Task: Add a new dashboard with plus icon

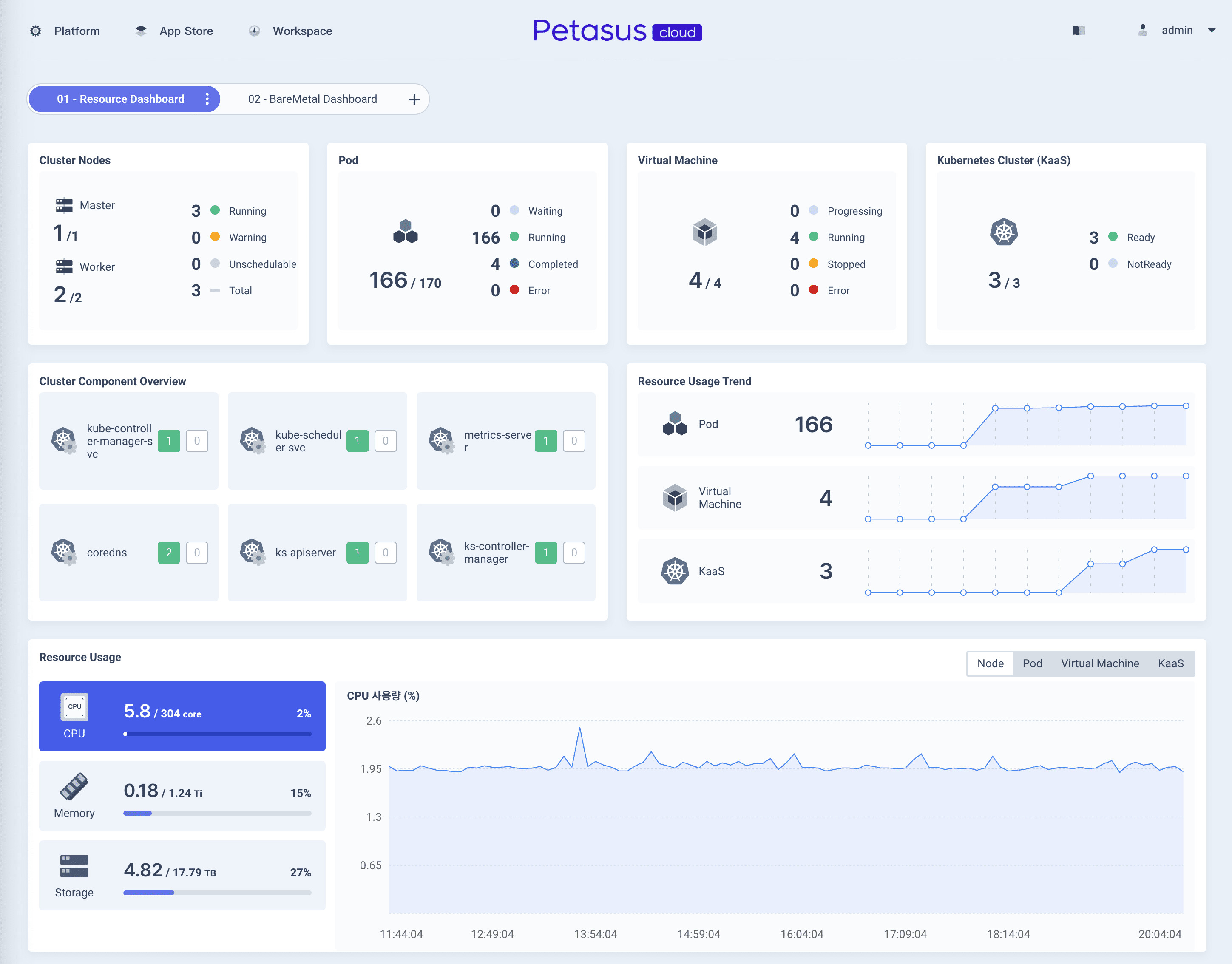Action: 414,99
